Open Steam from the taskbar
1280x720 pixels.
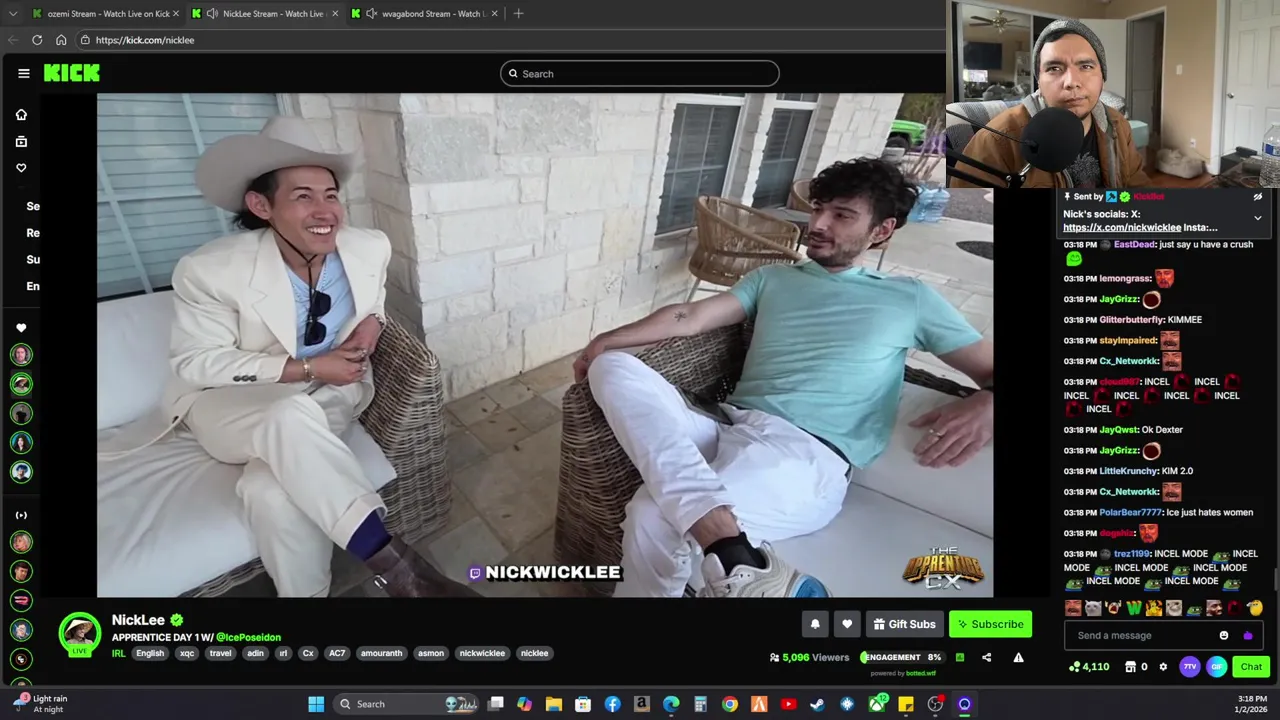(817, 704)
